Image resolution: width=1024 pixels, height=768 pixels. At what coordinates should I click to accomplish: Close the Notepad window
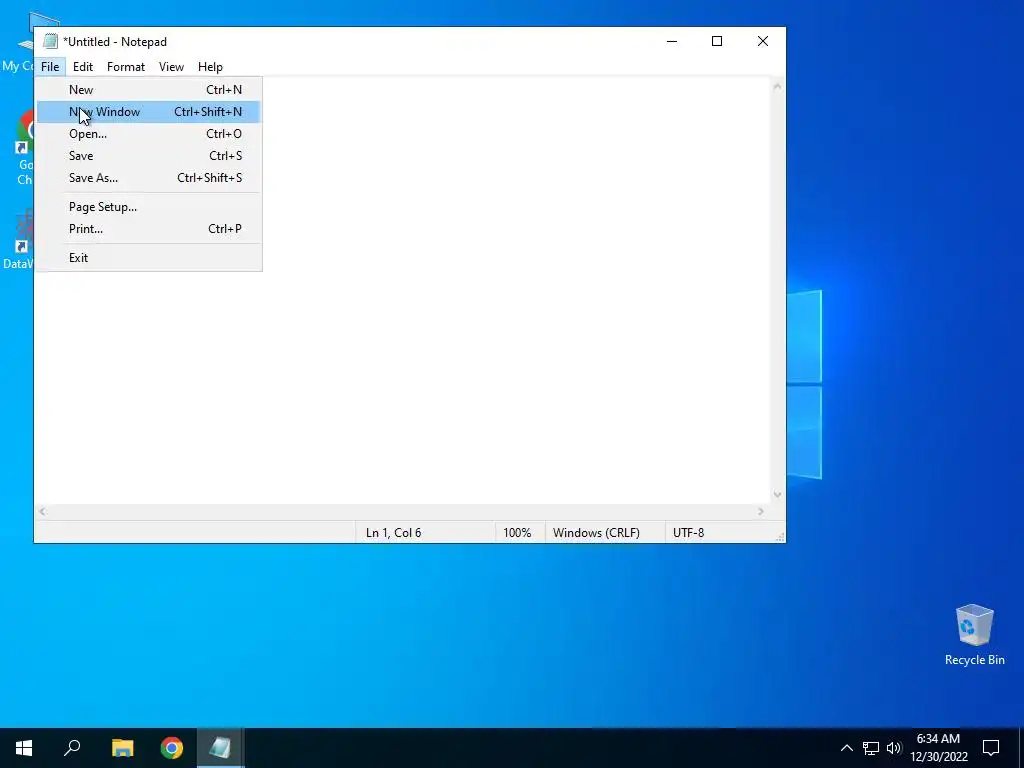(763, 41)
